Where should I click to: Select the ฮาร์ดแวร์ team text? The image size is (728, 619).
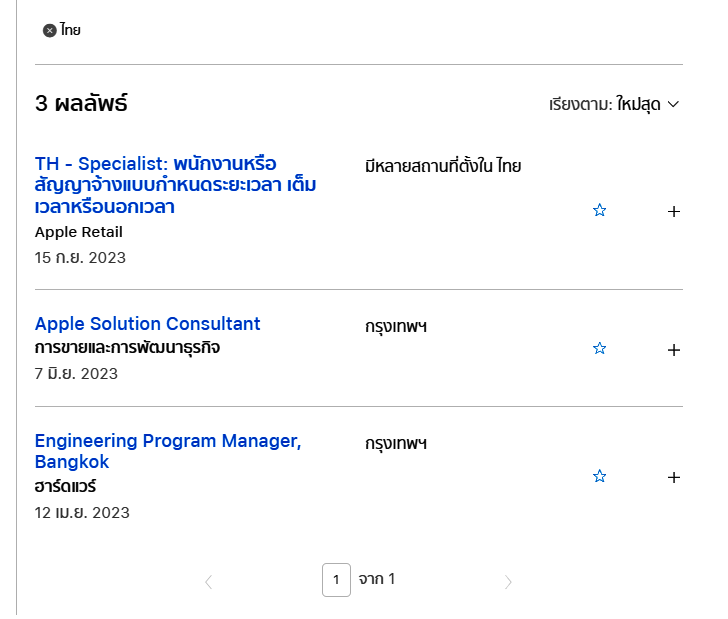[65, 487]
